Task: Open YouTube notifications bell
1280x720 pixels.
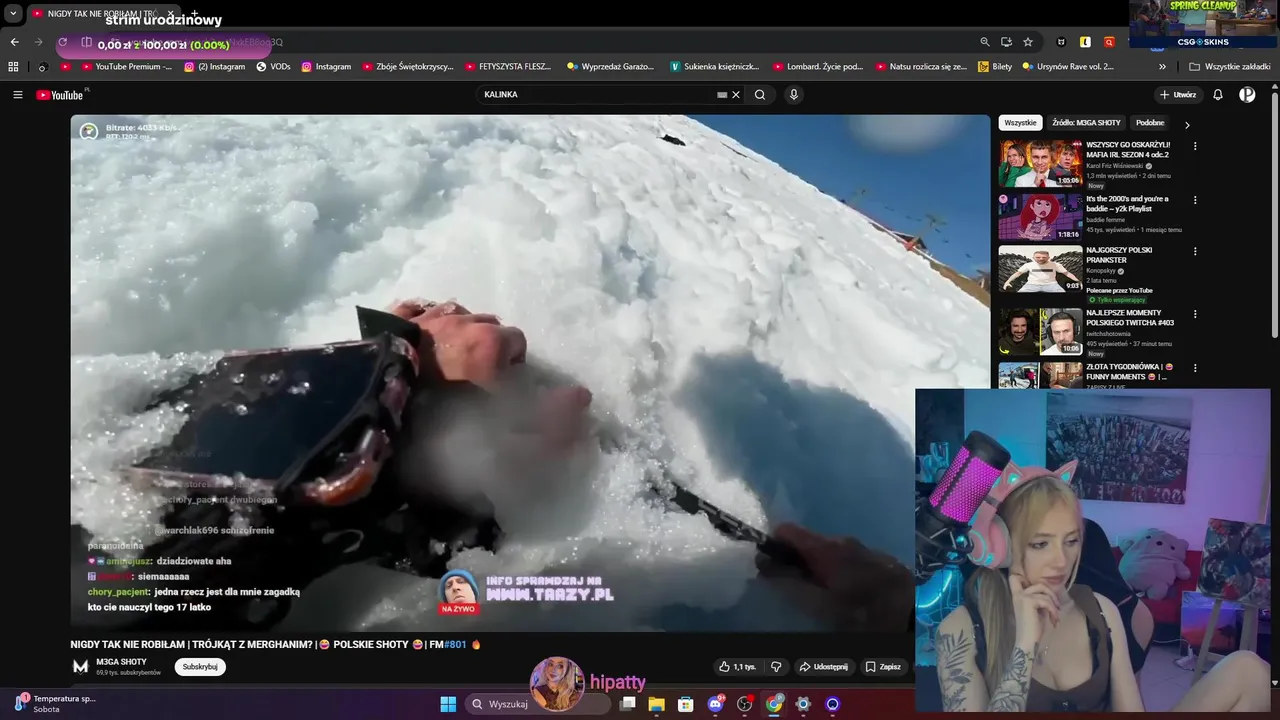Action: coord(1218,95)
